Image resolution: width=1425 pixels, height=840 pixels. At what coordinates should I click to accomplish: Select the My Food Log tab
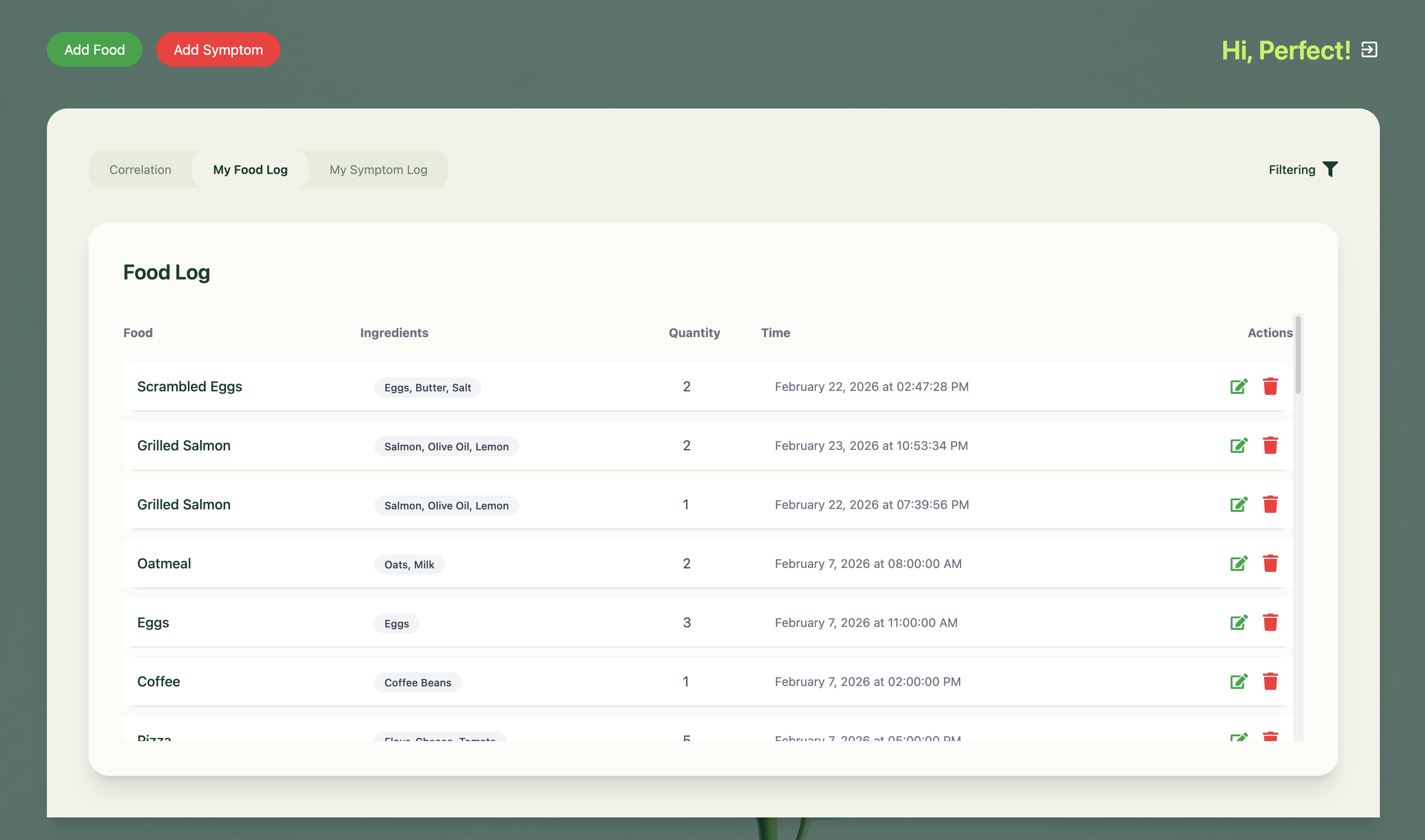[250, 170]
